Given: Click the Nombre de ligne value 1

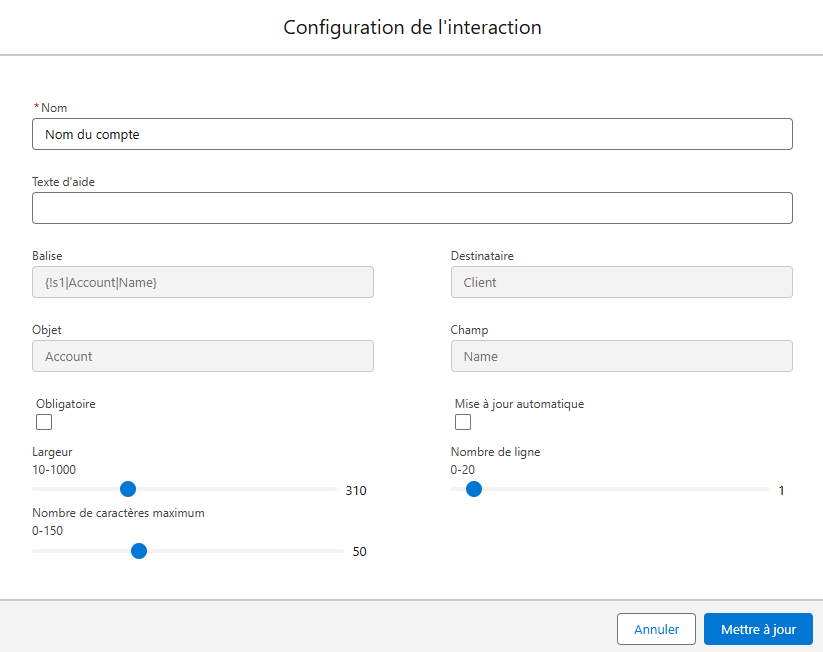Looking at the screenshot, I should coord(782,490).
